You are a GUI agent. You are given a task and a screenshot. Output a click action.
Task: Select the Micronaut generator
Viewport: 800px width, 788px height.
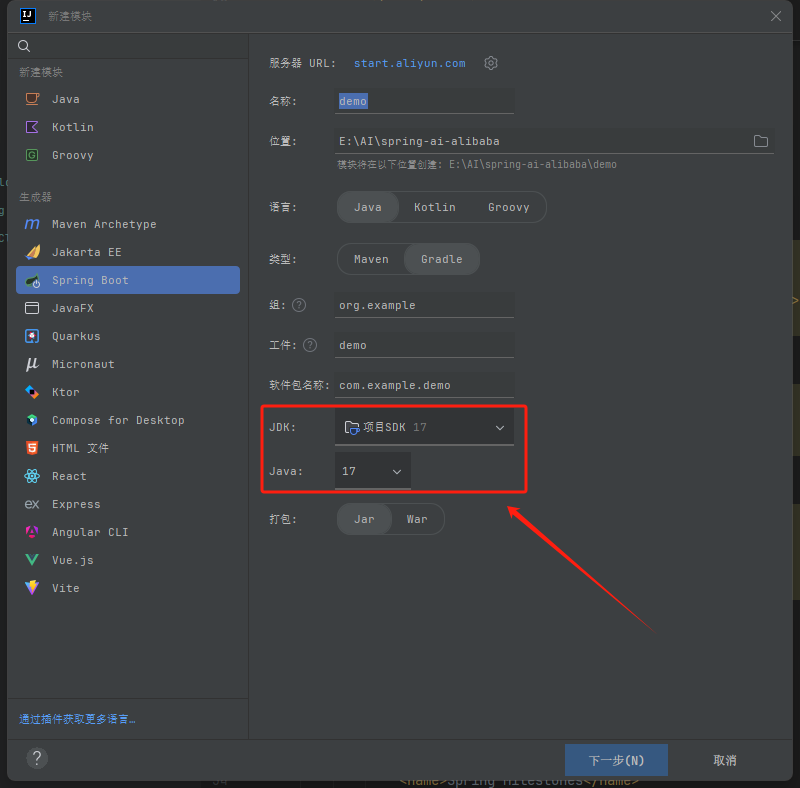click(x=128, y=364)
